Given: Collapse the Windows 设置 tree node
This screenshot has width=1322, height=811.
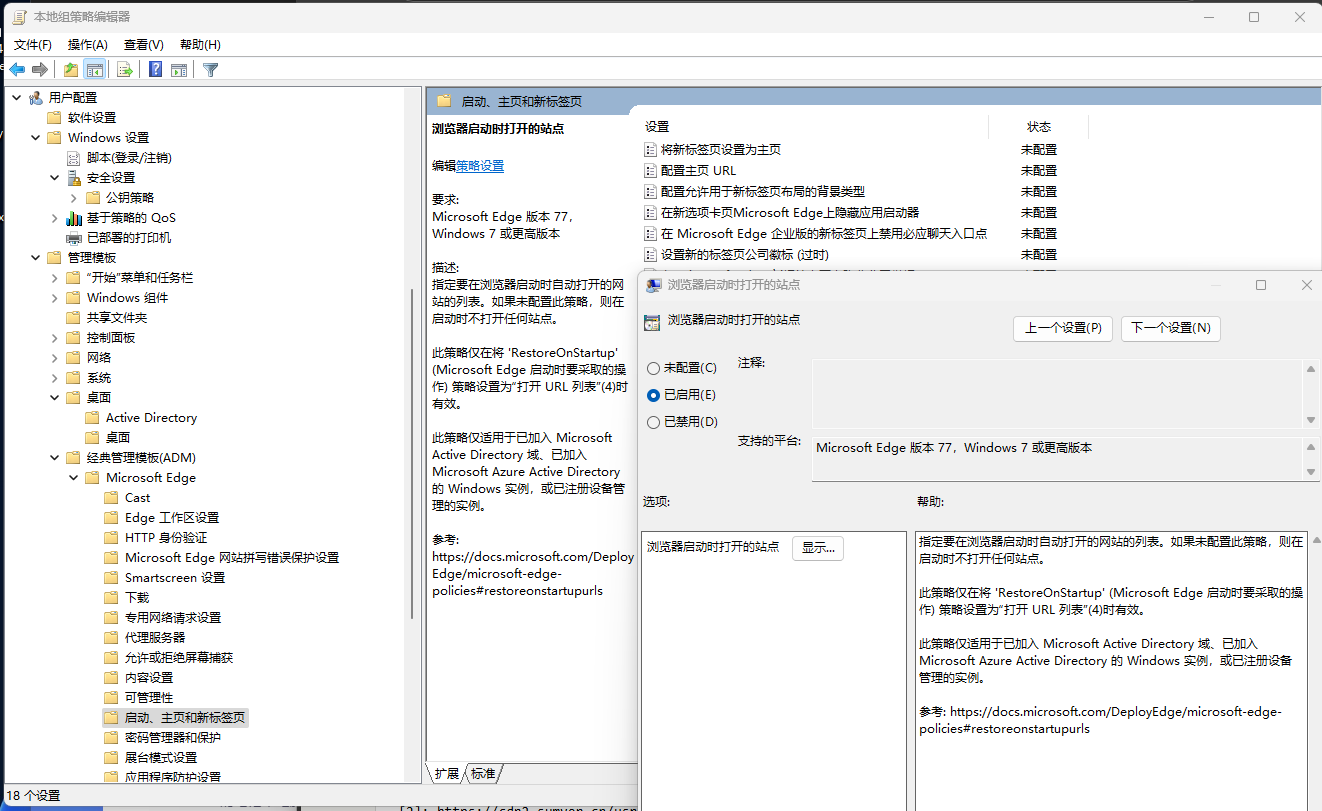Looking at the screenshot, I should point(35,138).
